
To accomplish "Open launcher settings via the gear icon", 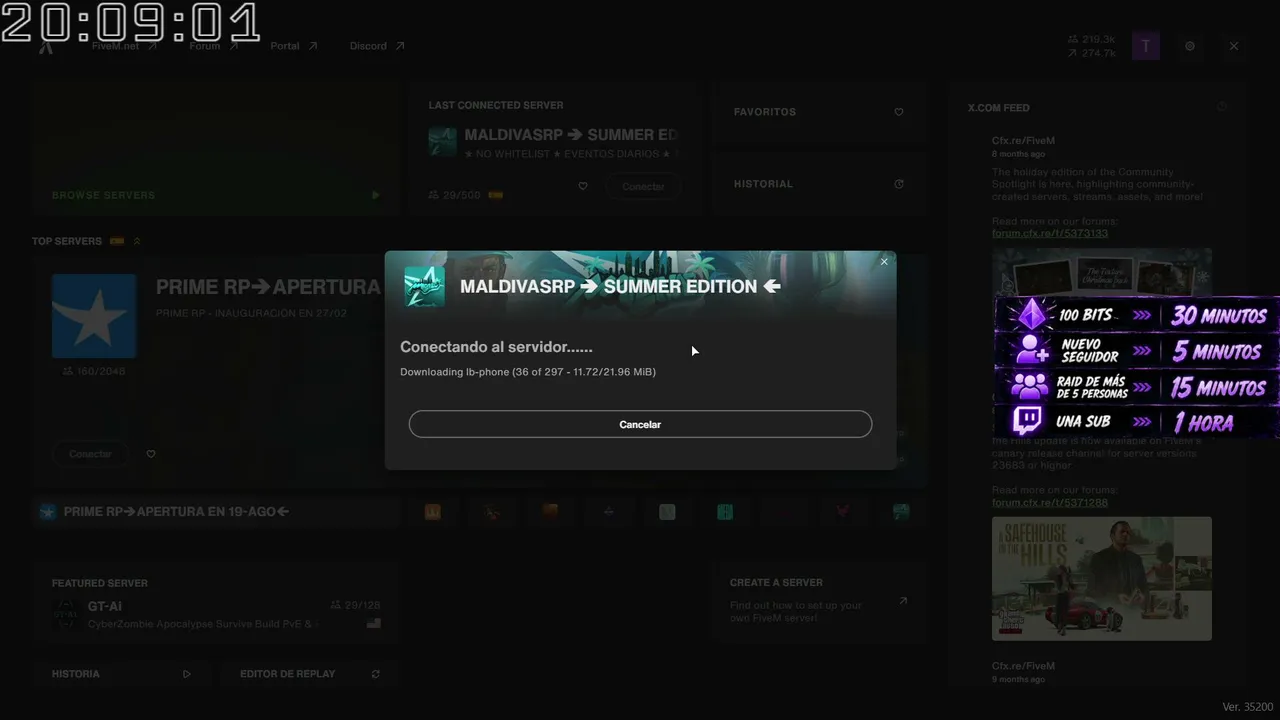I will [1190, 46].
